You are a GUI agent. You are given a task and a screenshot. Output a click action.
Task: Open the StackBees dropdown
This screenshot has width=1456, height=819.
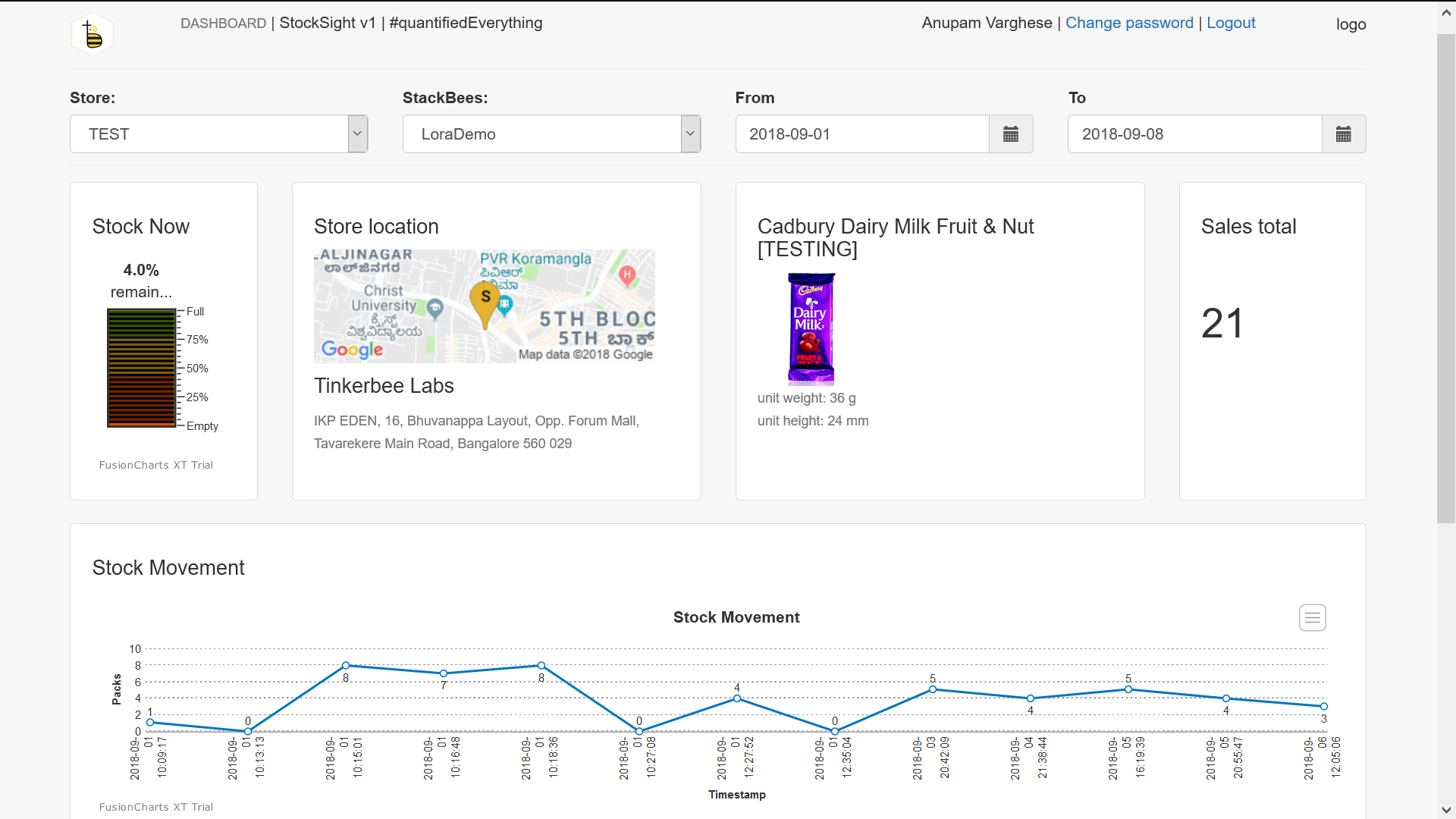(x=689, y=133)
